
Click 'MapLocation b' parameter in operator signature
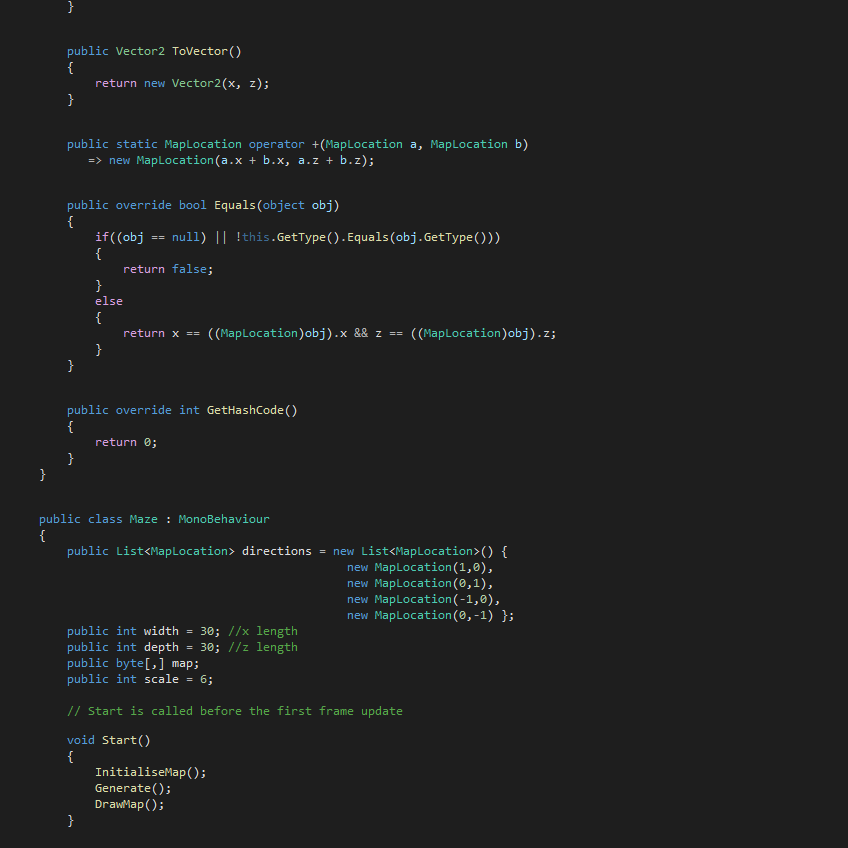point(476,144)
